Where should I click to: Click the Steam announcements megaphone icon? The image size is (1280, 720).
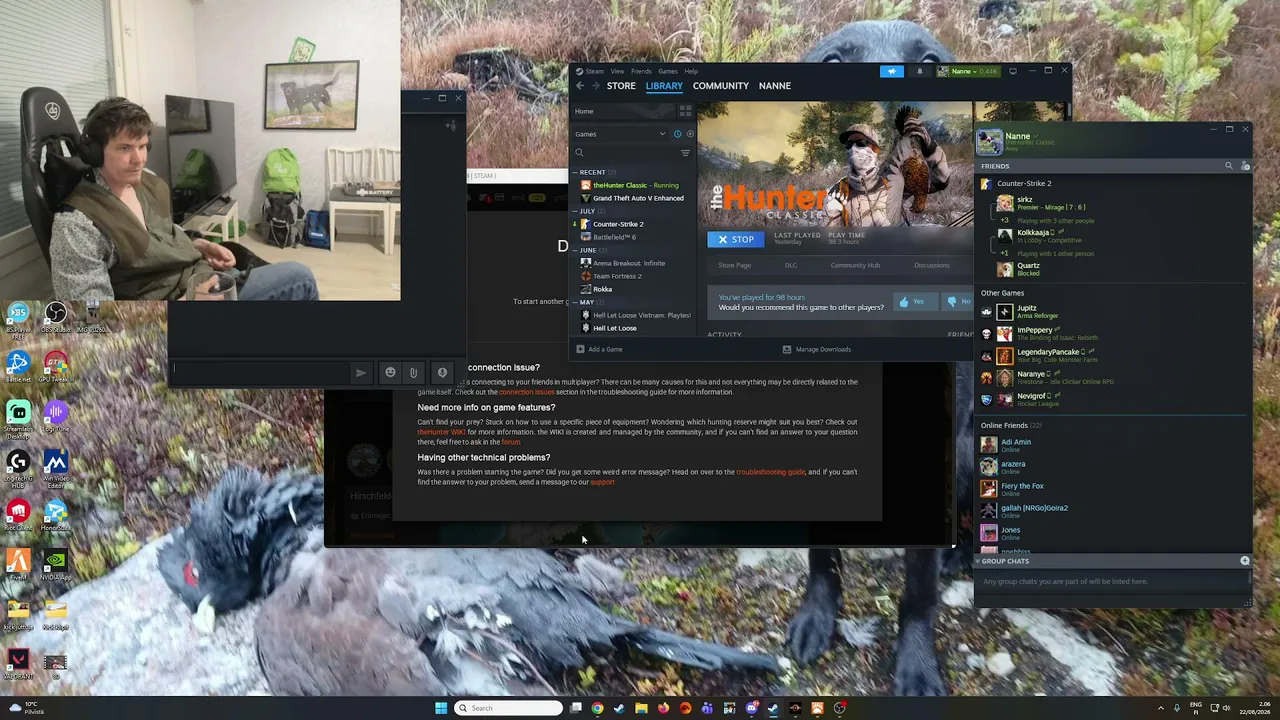pyautogui.click(x=891, y=71)
